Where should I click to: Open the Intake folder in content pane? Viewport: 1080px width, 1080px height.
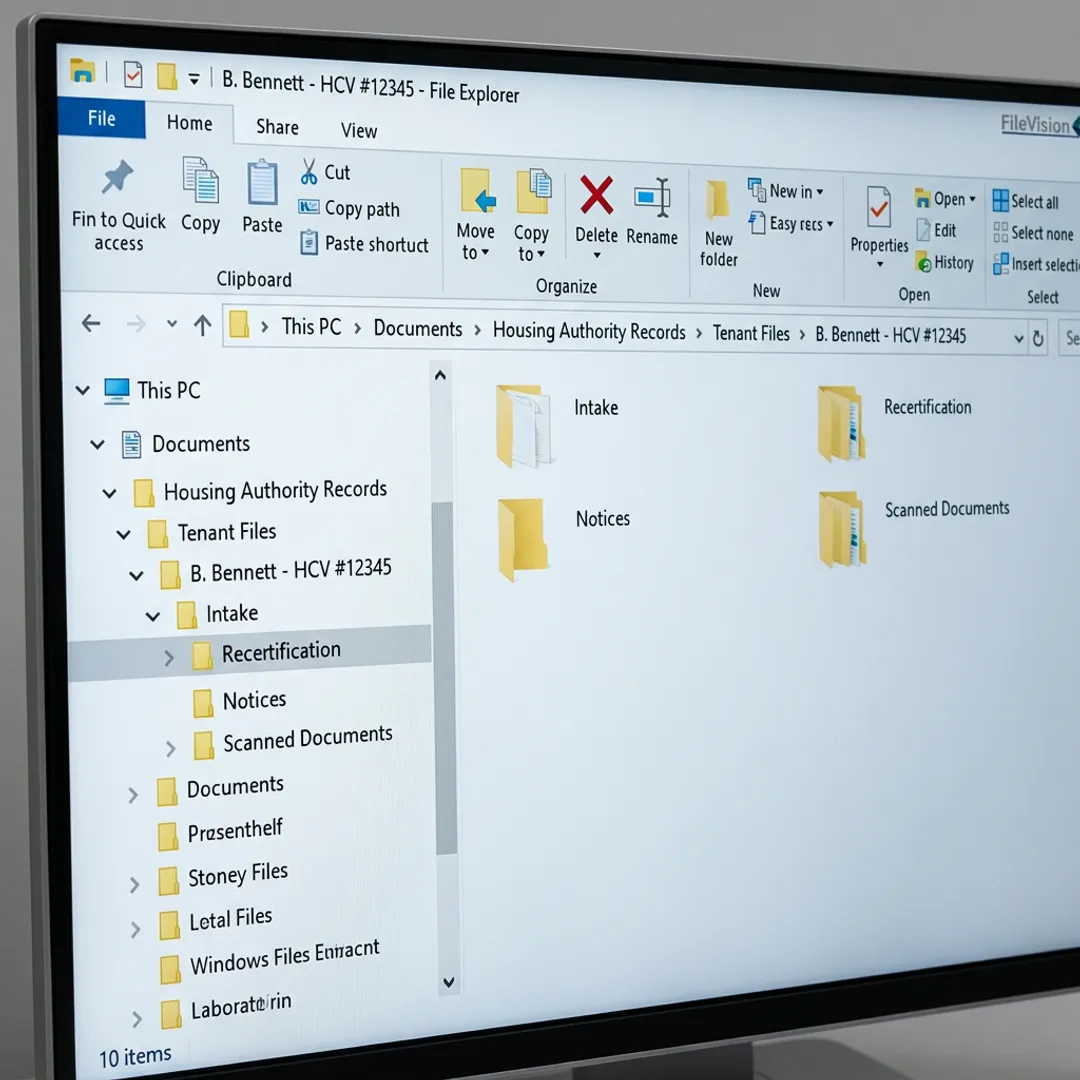[x=557, y=425]
